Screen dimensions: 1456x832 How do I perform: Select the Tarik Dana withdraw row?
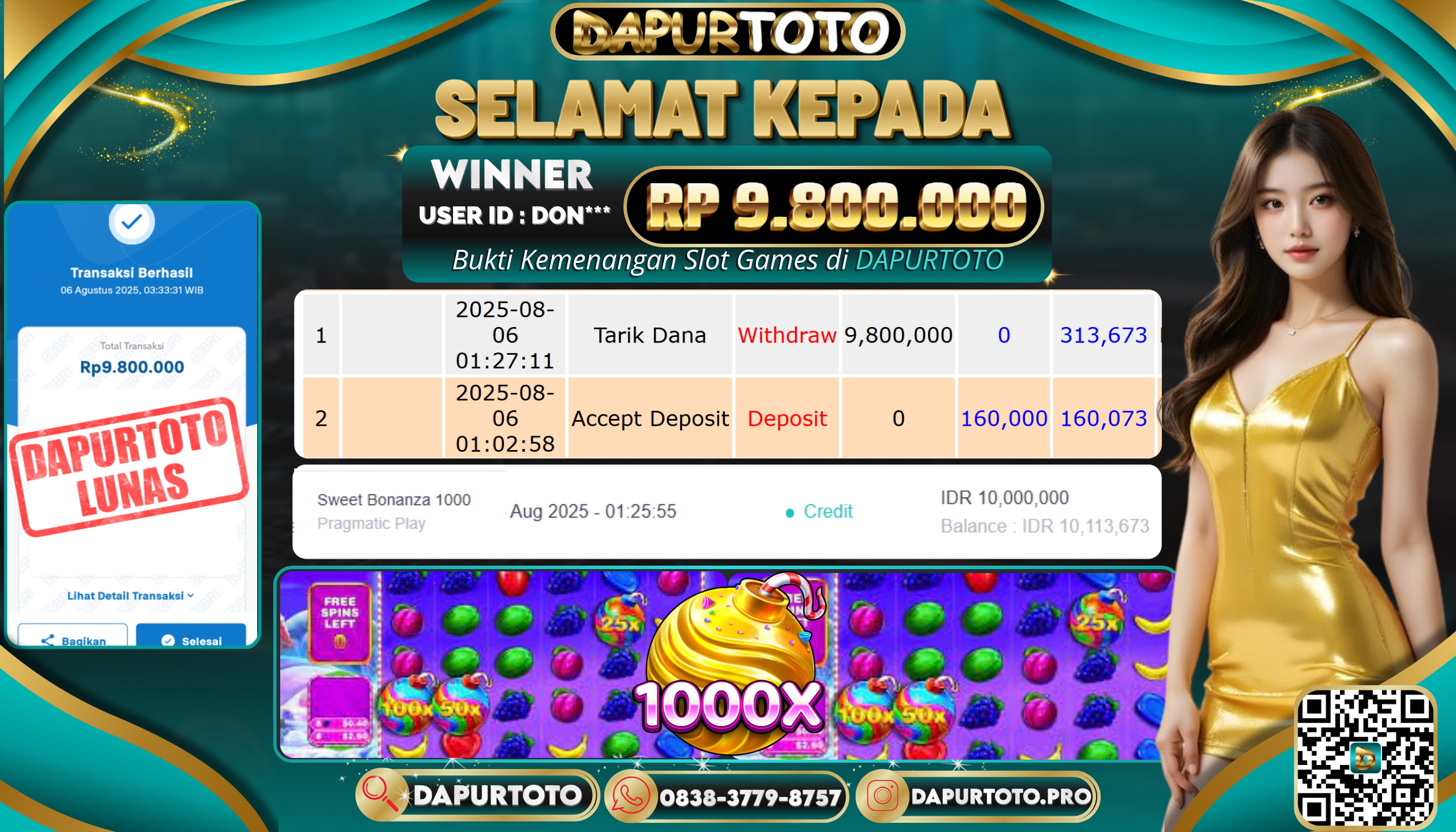[728, 335]
